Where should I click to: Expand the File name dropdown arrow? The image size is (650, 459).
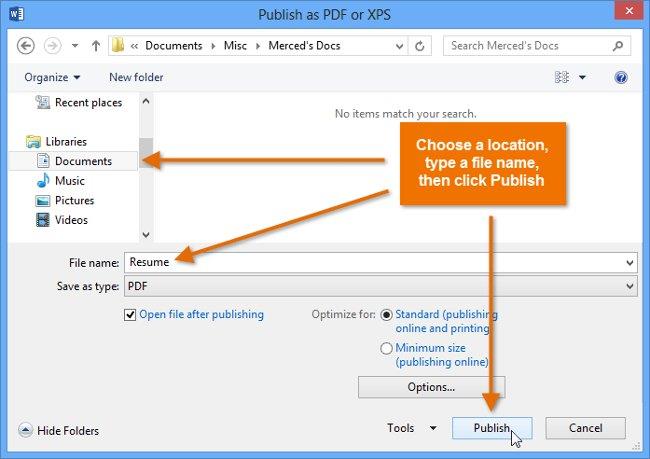point(630,263)
